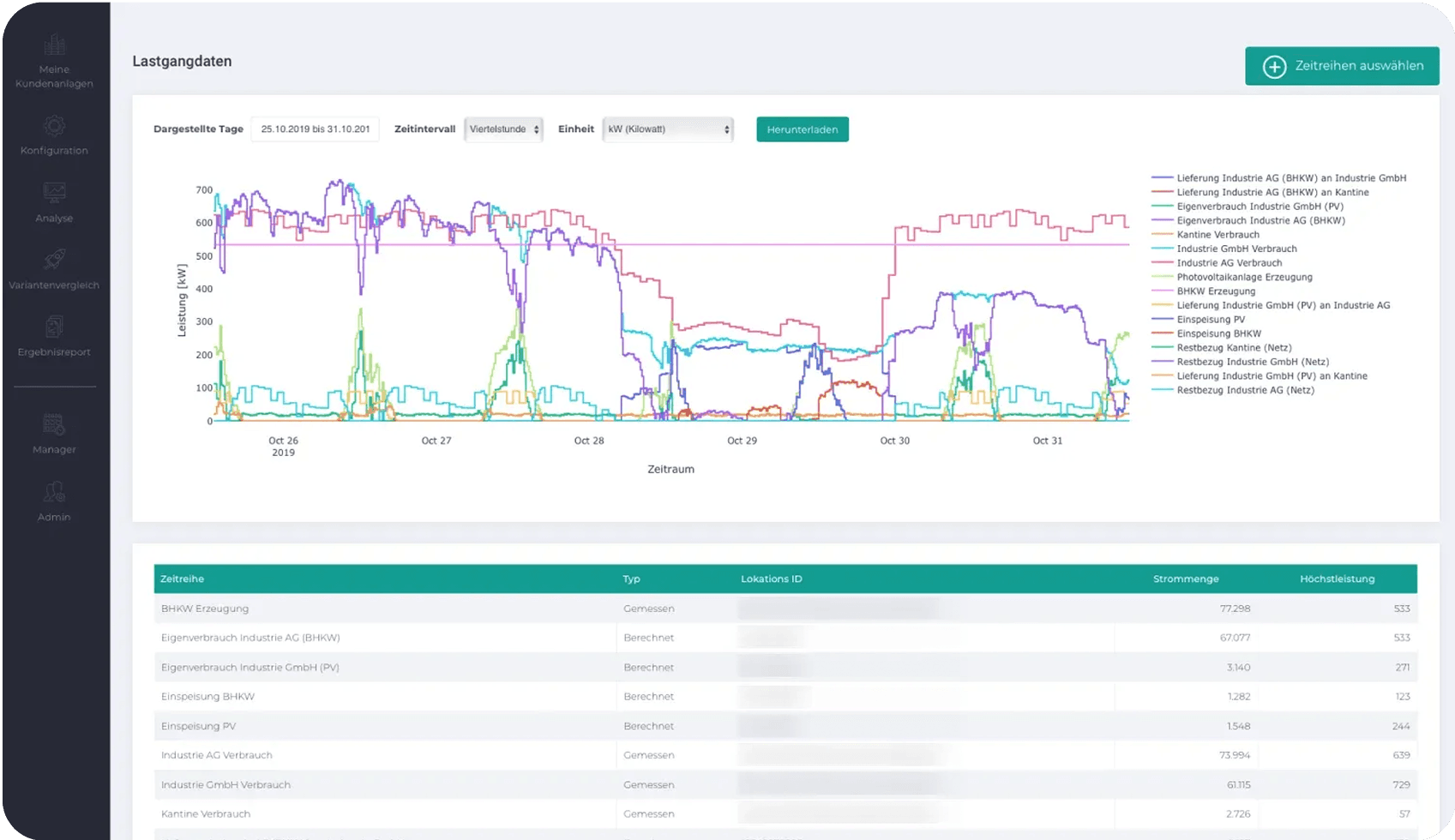Sort table by Strommenge column header
The height and width of the screenshot is (840, 1455).
1185,579
